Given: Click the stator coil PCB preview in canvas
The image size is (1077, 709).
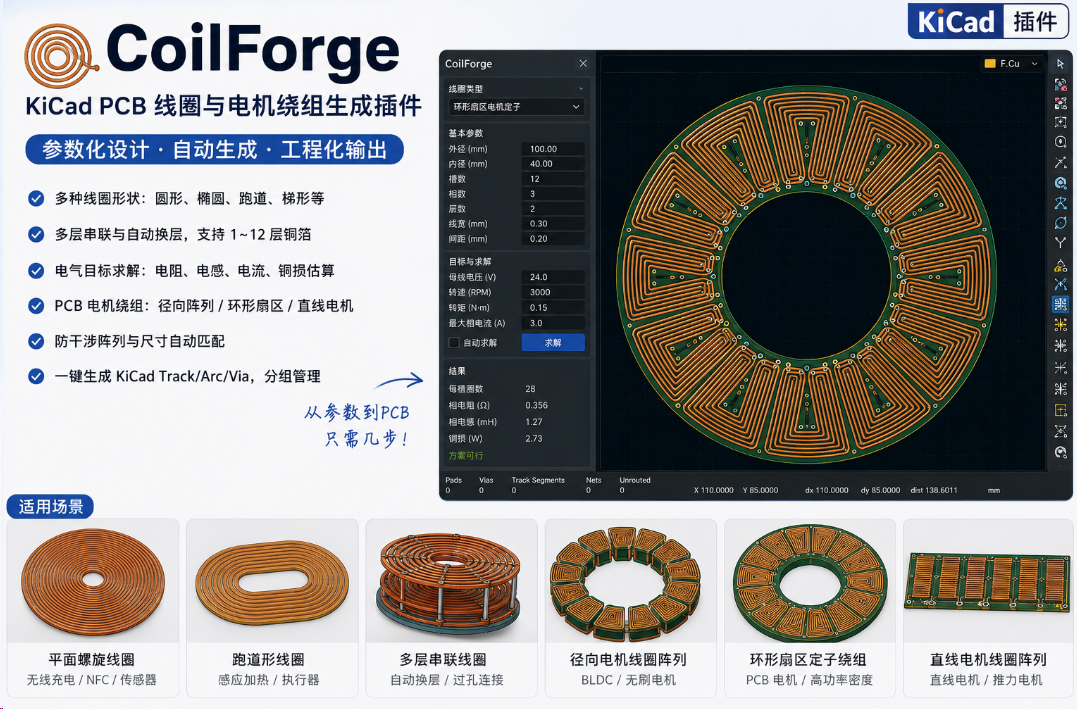Looking at the screenshot, I should coord(806,273).
